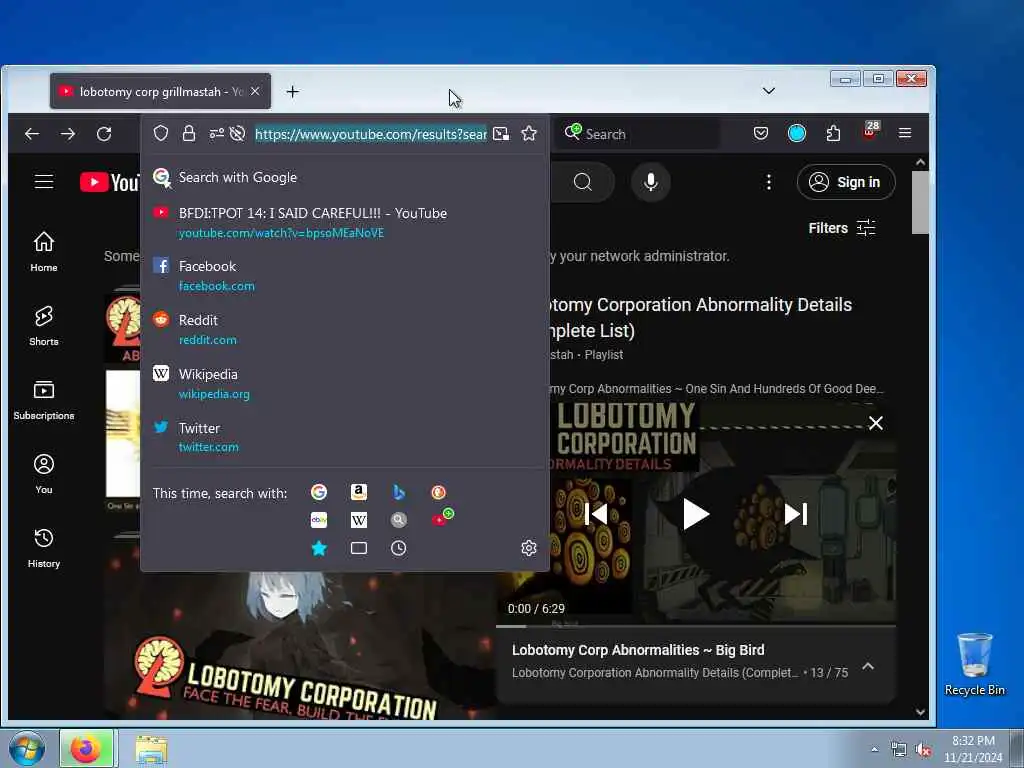1024x768 pixels.
Task: Open YouTube search magnifier button
Action: (x=583, y=182)
